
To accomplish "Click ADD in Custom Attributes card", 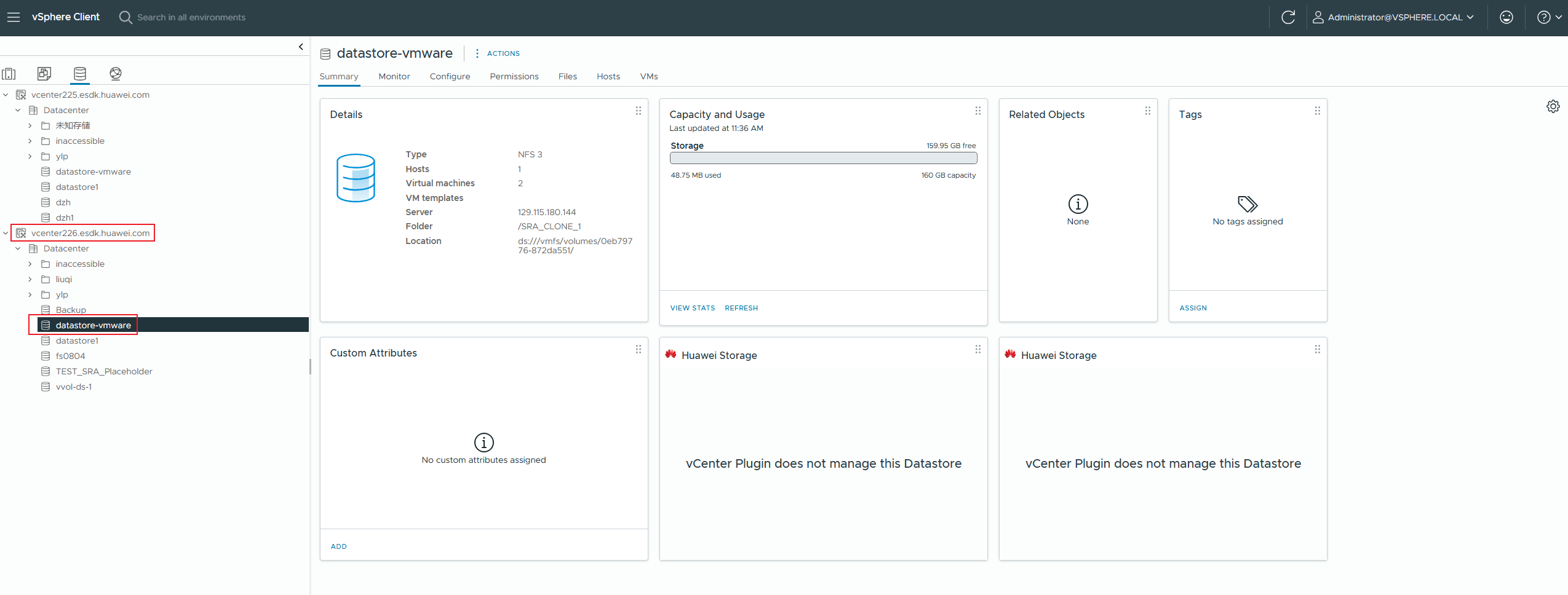I will click(x=339, y=546).
